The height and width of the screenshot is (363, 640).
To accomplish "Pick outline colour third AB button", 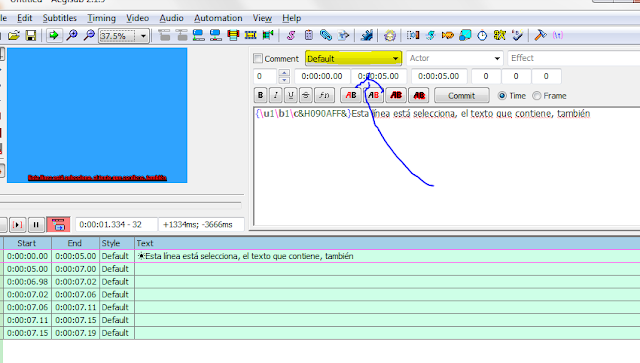I will (396, 95).
